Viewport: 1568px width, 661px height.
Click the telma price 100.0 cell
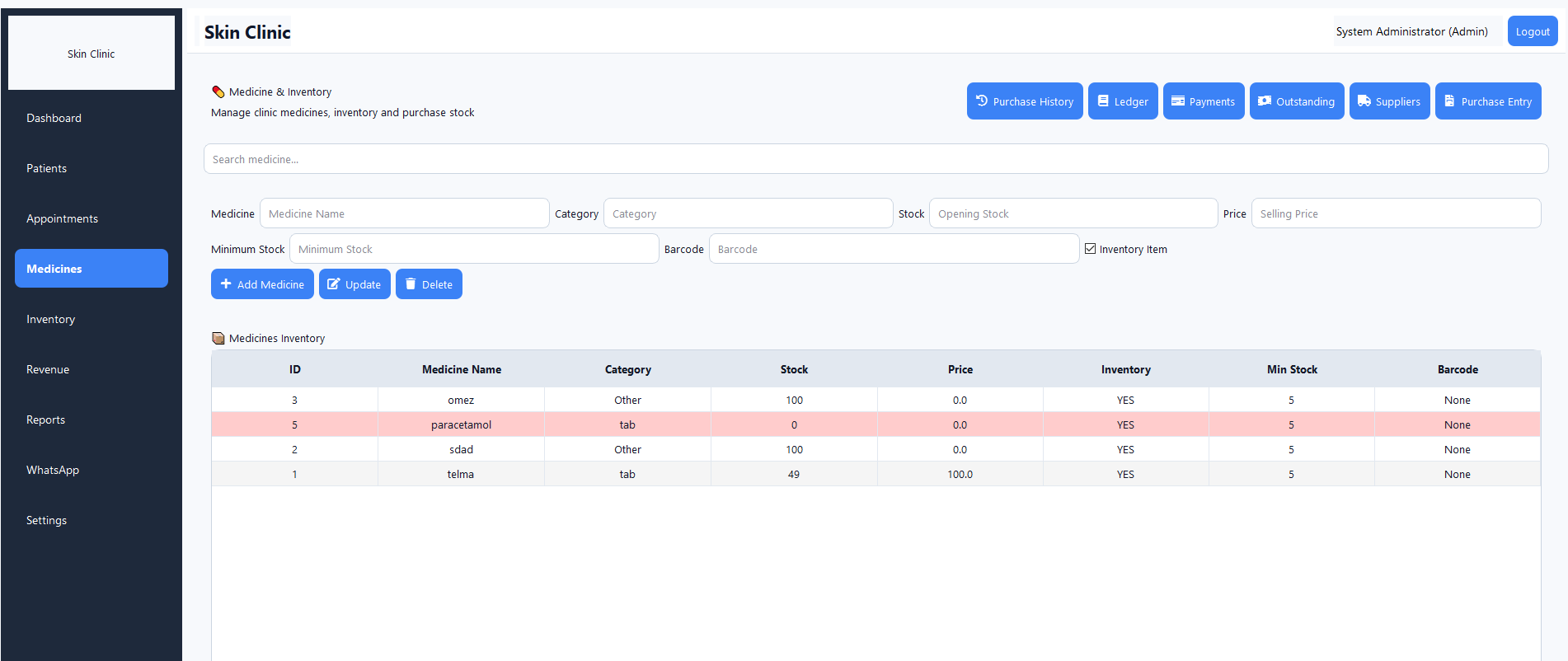tap(960, 474)
